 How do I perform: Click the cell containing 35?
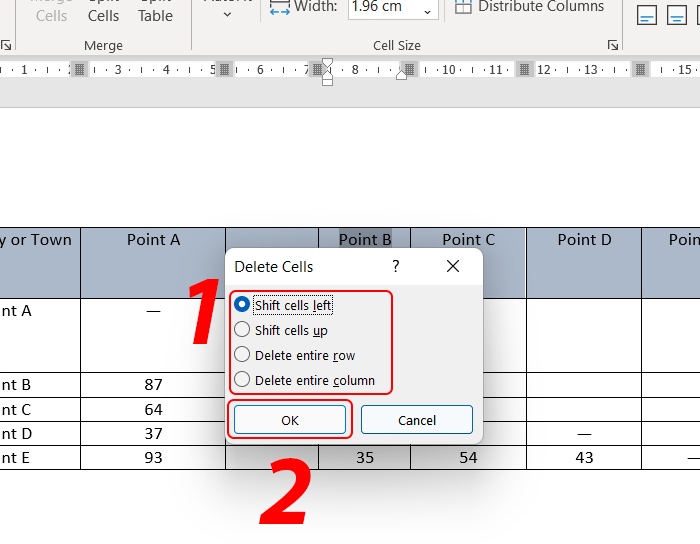(x=365, y=457)
